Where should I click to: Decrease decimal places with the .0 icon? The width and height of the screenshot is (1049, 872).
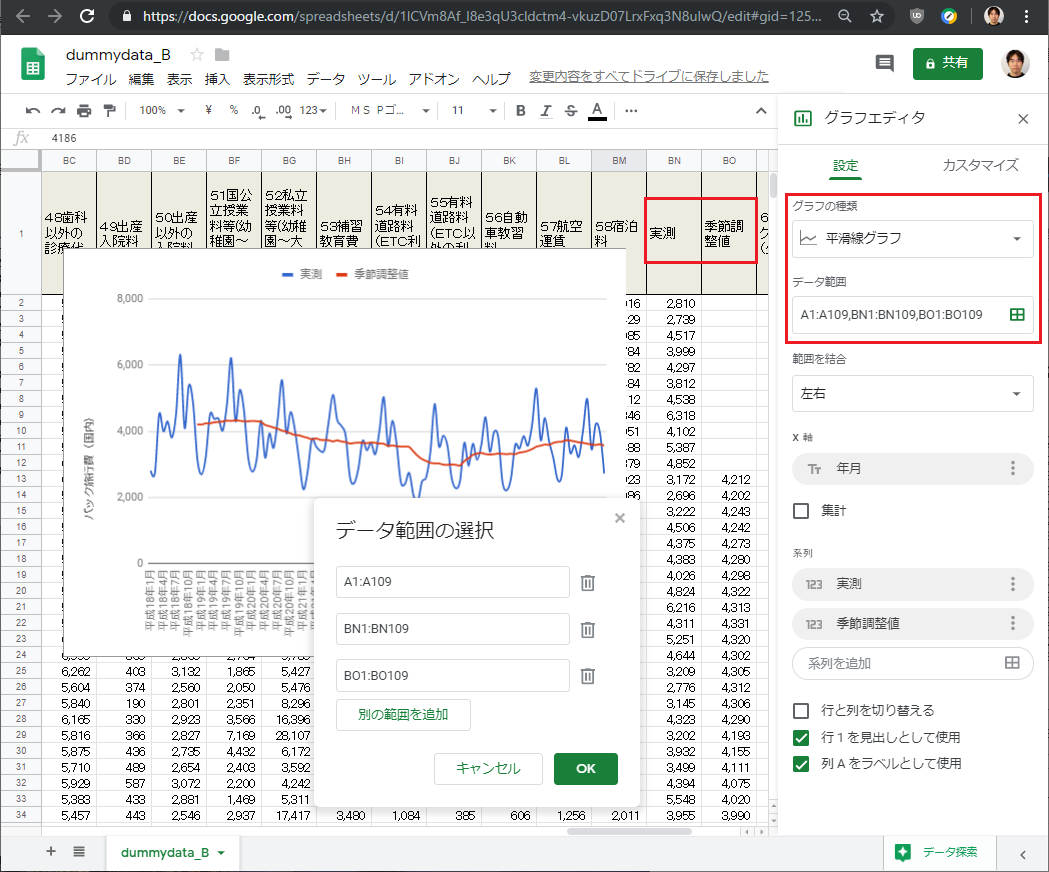point(256,111)
